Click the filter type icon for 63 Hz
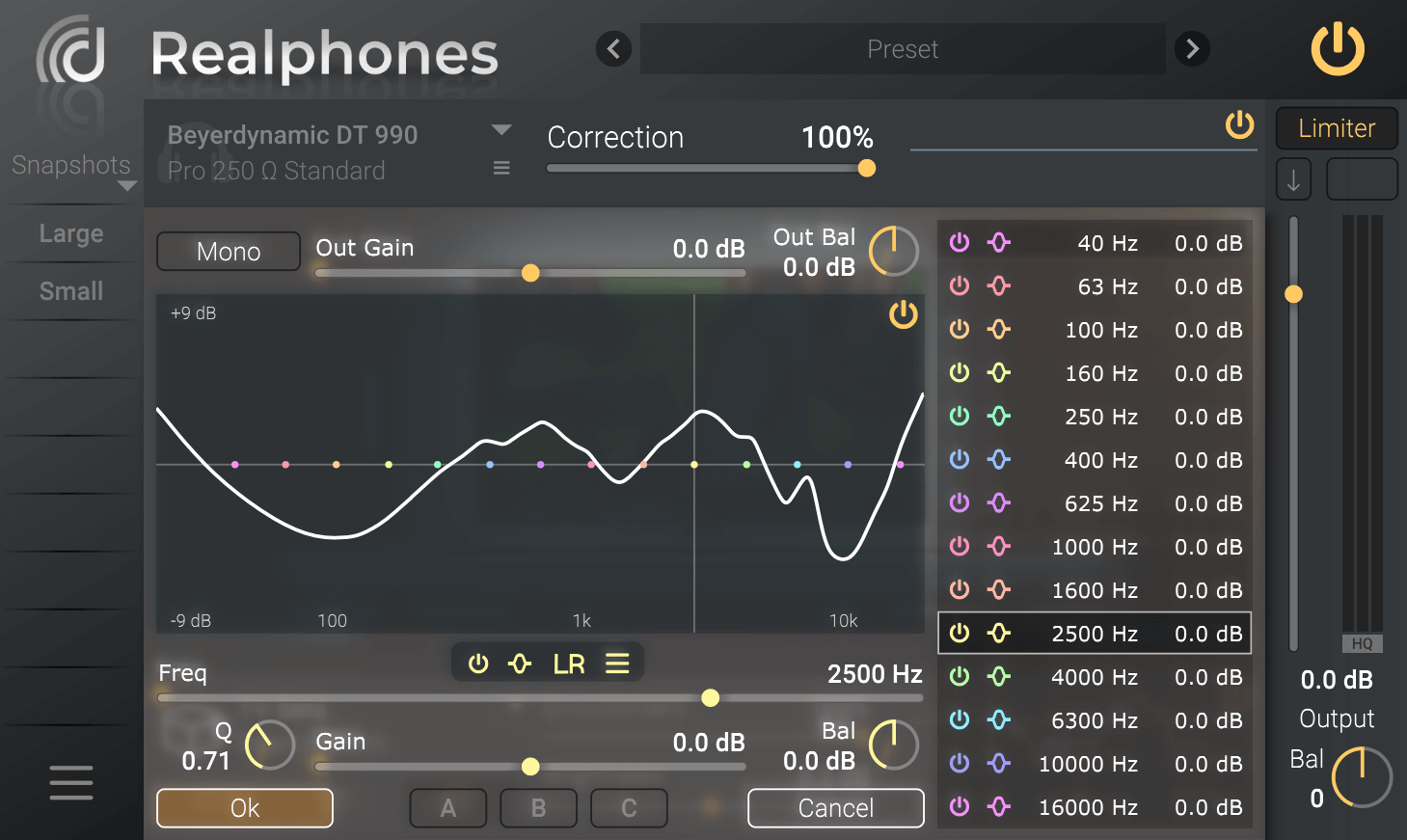Viewport: 1407px width, 840px height. (x=999, y=285)
